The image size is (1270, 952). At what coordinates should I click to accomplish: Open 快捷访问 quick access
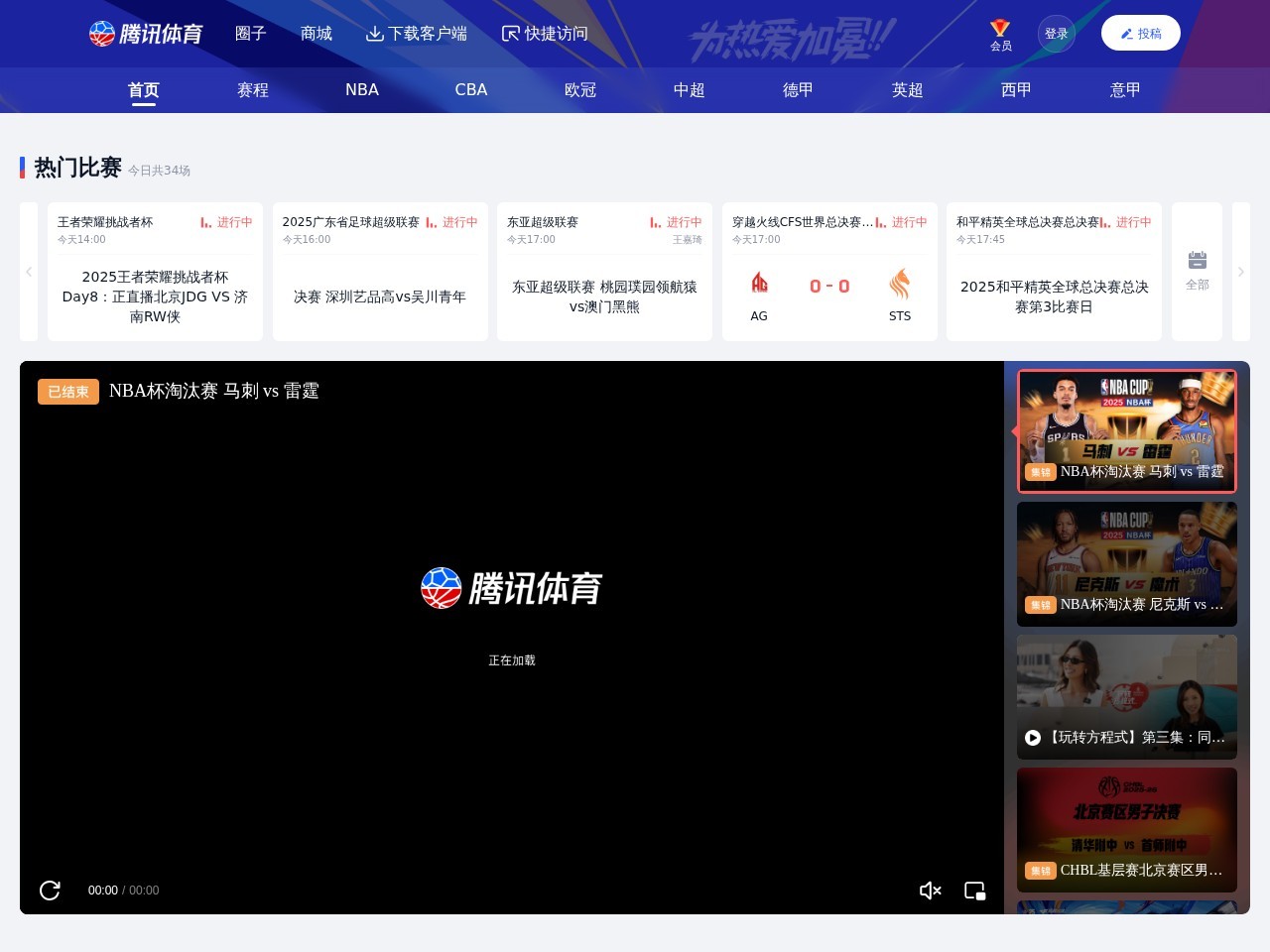510,33
